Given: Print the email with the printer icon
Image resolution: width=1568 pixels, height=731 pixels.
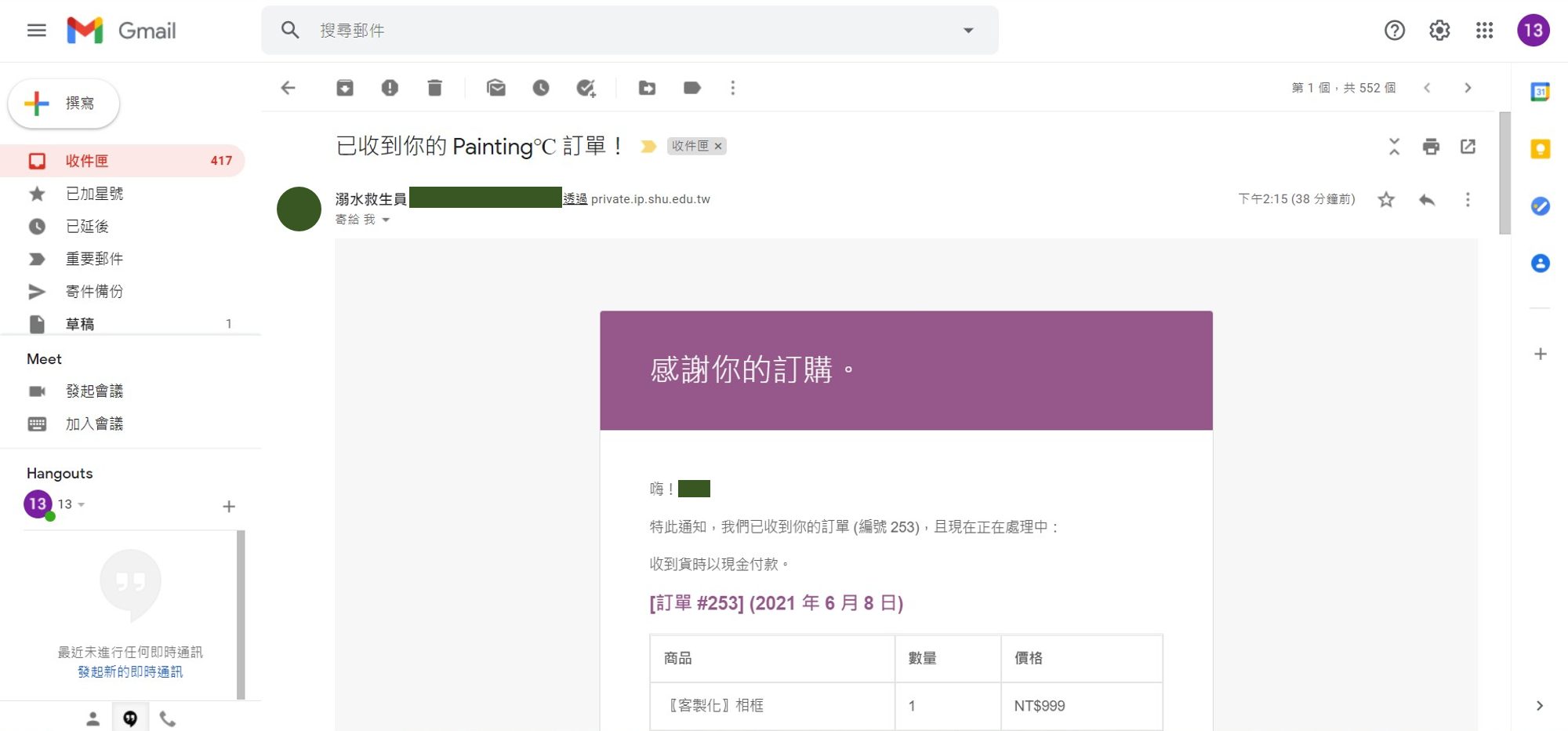Looking at the screenshot, I should [1431, 147].
